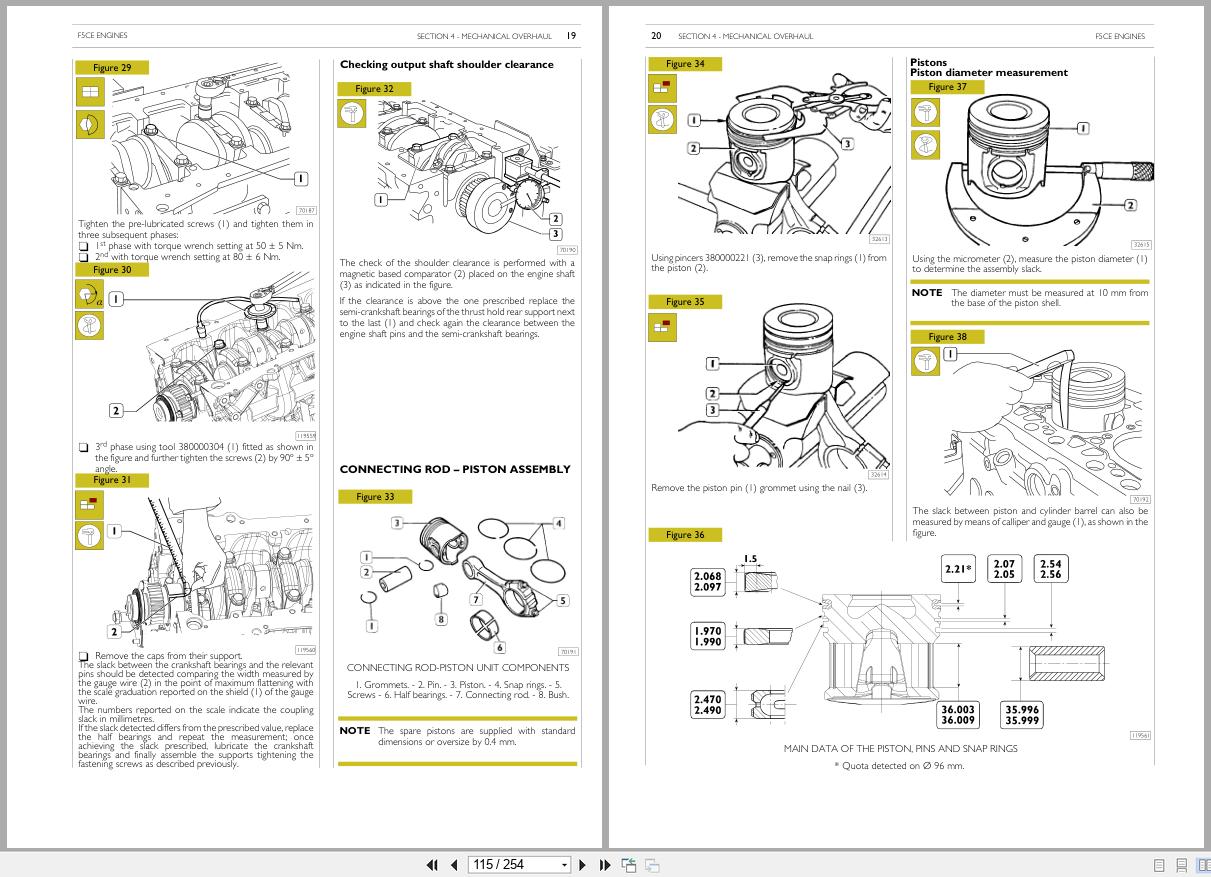This screenshot has height=877, width=1211.
Task: Click the Figure 33 components legend starting '1. Grommets'
Action: (x=458, y=689)
